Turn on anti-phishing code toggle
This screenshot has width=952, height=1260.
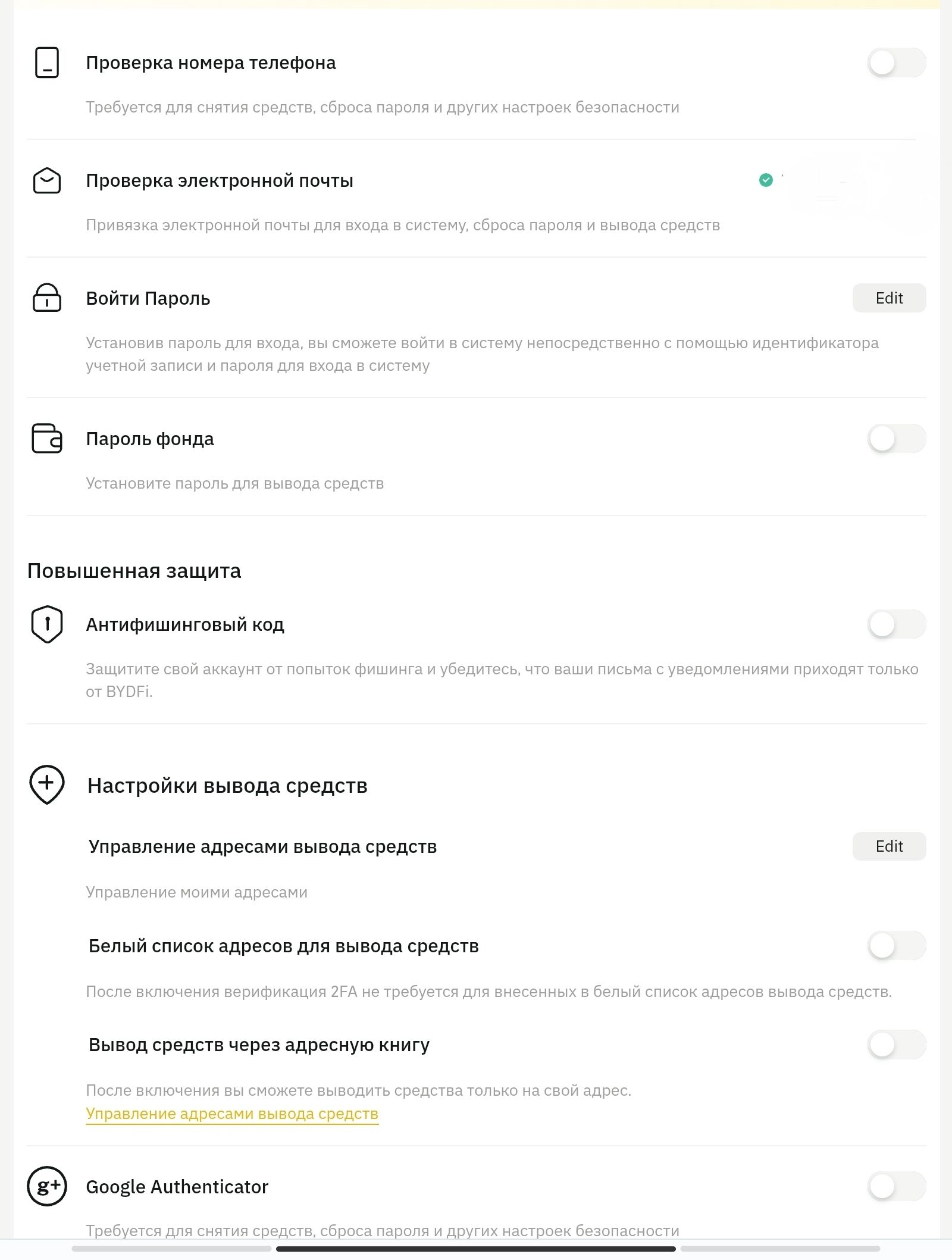pyautogui.click(x=896, y=624)
